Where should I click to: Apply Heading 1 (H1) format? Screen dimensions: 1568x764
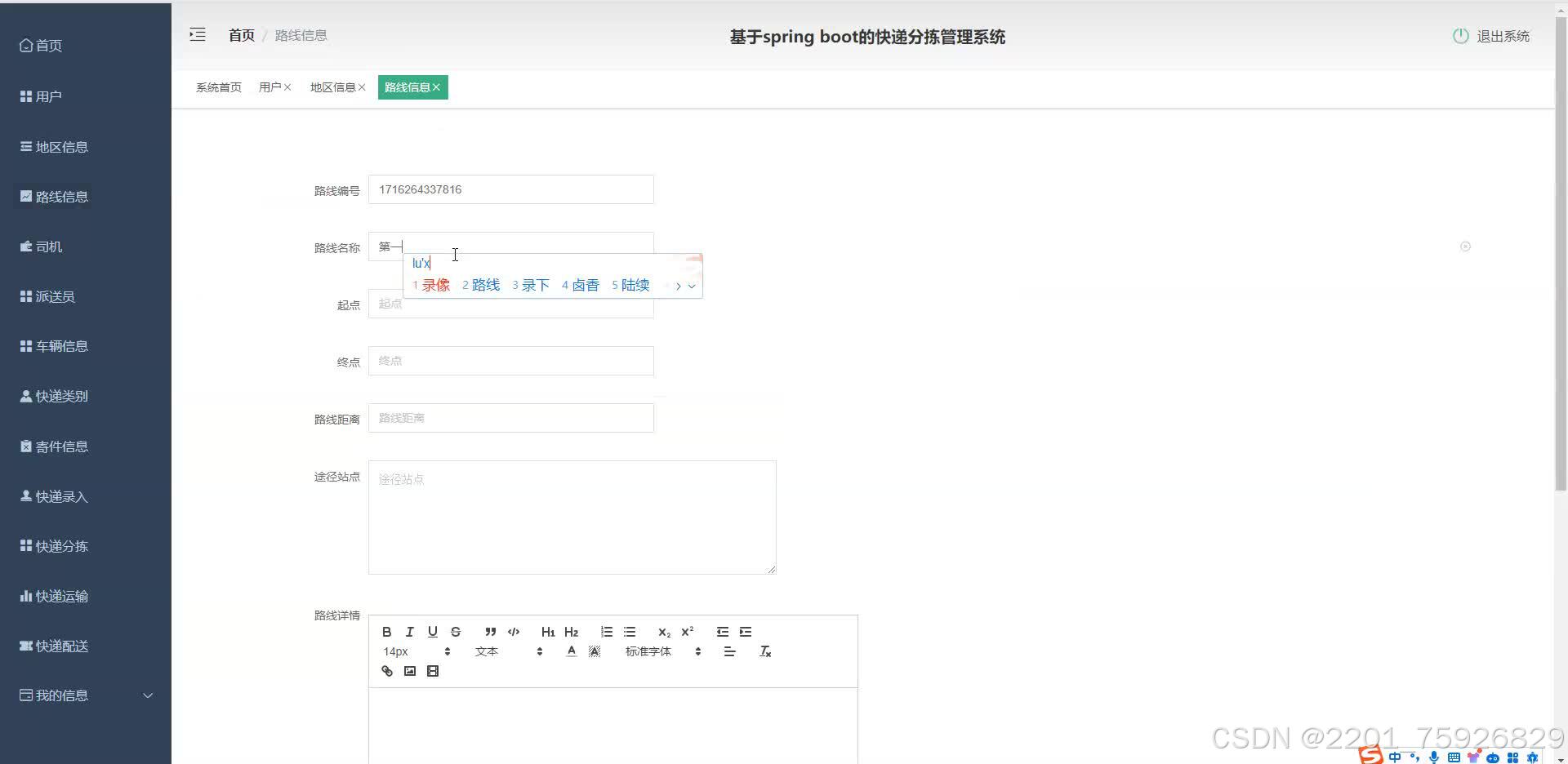(548, 632)
